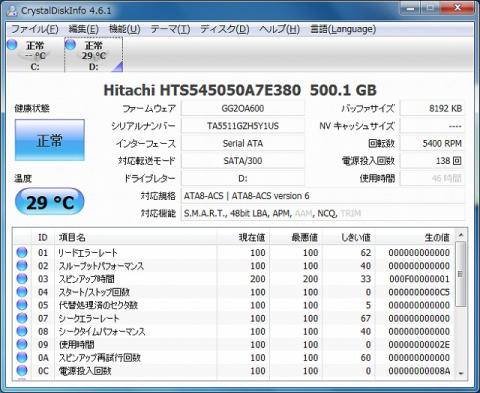Viewport: 480px width, 393px height.
Task: Open the ディスク(D) menu
Action: (x=224, y=29)
